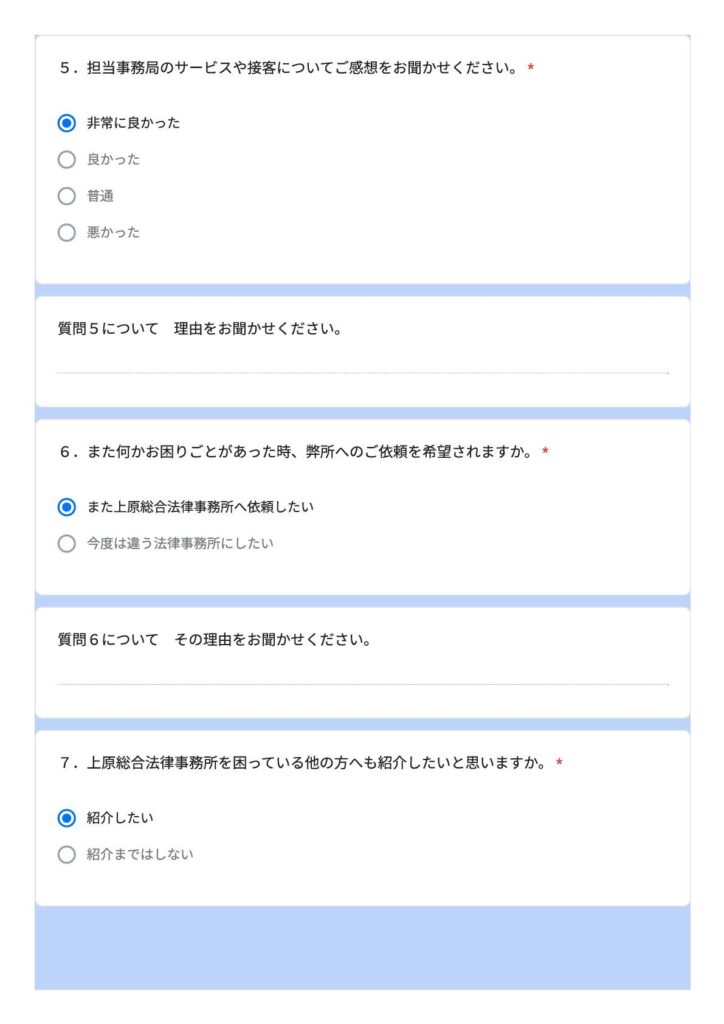Image resolution: width=724 pixels, height=1024 pixels.
Task: Click the blue area below the question 7 card
Action: tap(362, 948)
